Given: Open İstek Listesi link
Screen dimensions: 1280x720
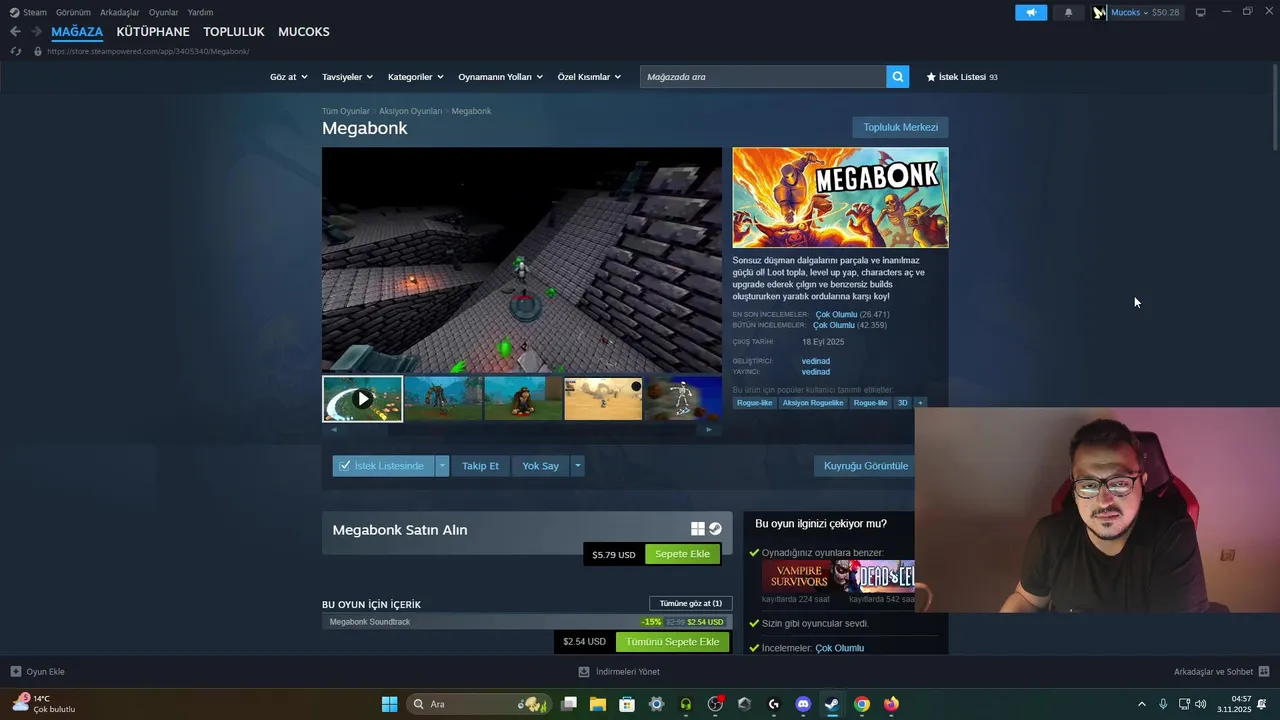Looking at the screenshot, I should tap(962, 77).
